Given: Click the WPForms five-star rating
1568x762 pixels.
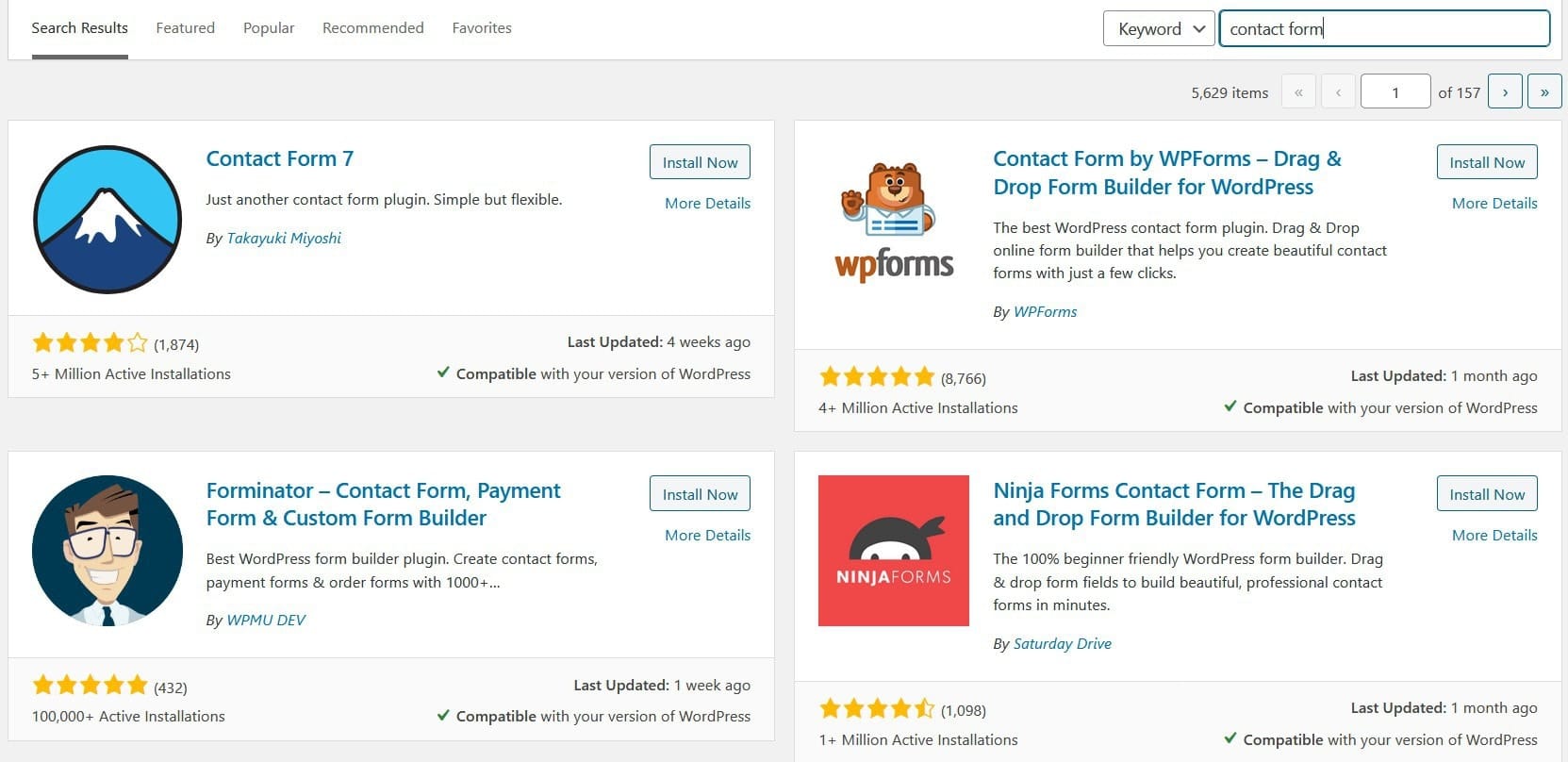Looking at the screenshot, I should (x=877, y=377).
